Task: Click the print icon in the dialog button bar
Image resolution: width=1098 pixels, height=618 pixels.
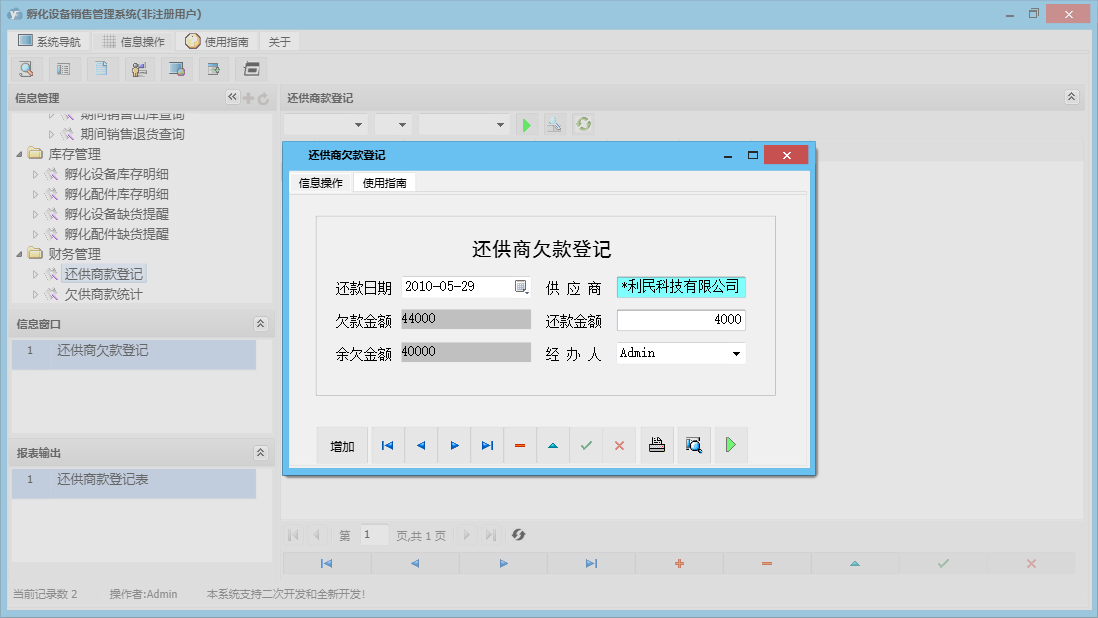Action: coord(656,445)
